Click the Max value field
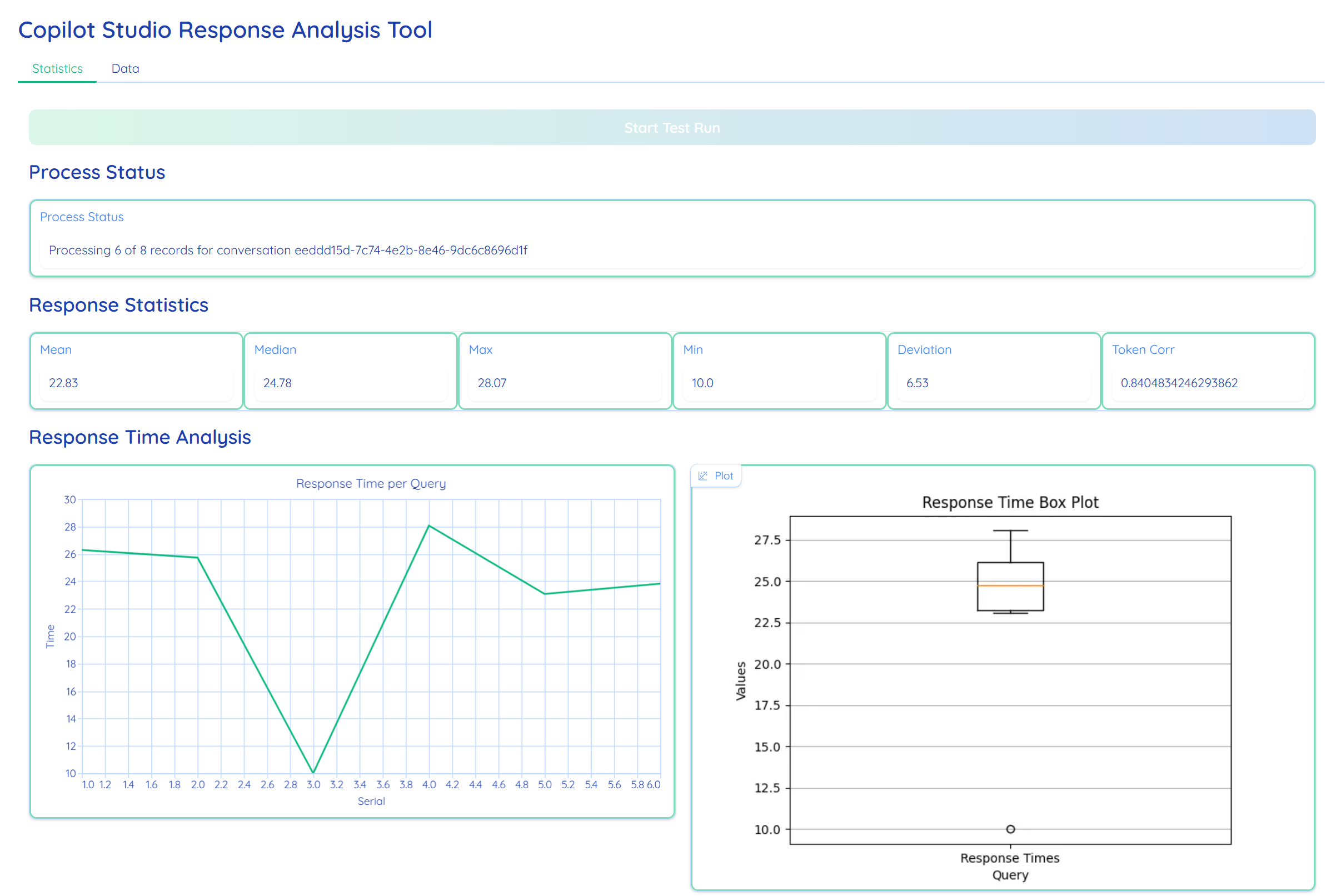The image size is (1331, 896). 564,383
